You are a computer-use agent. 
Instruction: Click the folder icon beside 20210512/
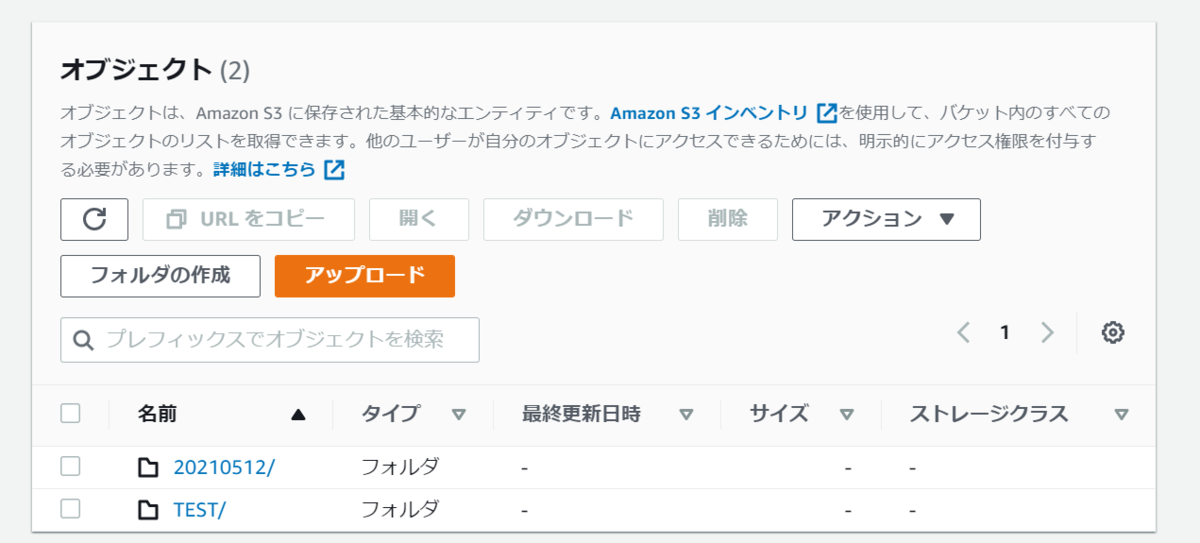148,467
